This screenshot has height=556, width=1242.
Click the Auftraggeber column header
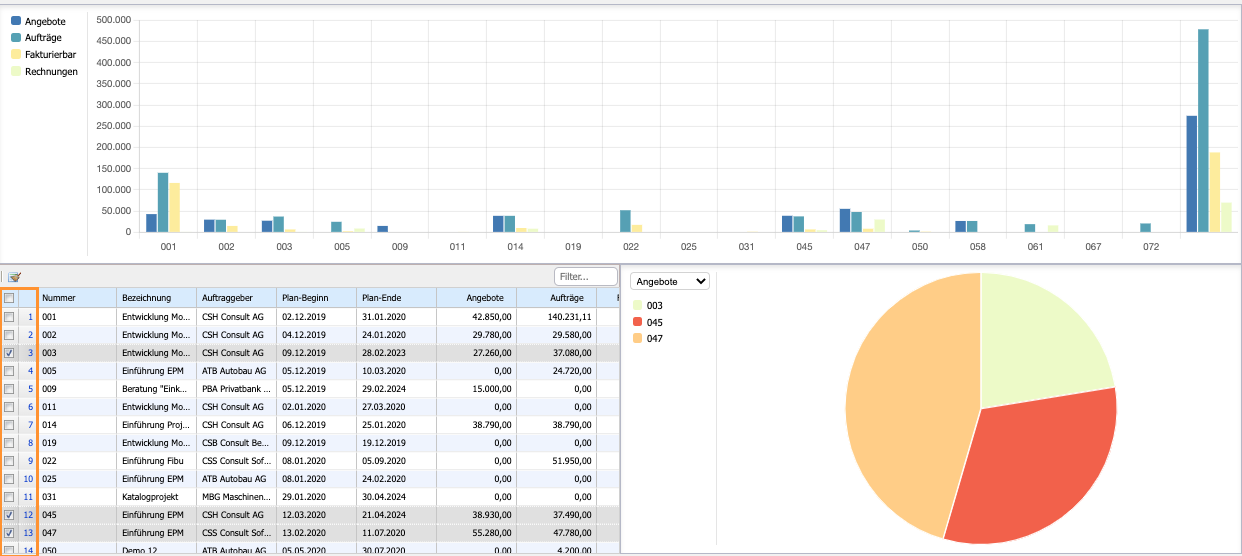[x=236, y=298]
